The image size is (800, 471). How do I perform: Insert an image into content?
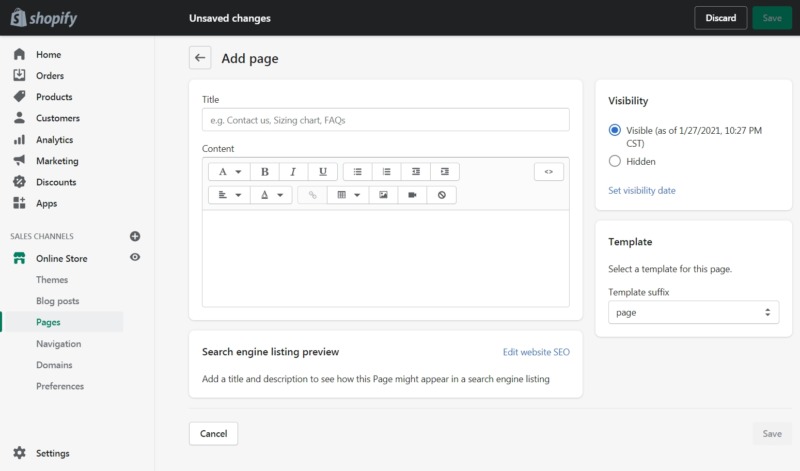pos(383,195)
